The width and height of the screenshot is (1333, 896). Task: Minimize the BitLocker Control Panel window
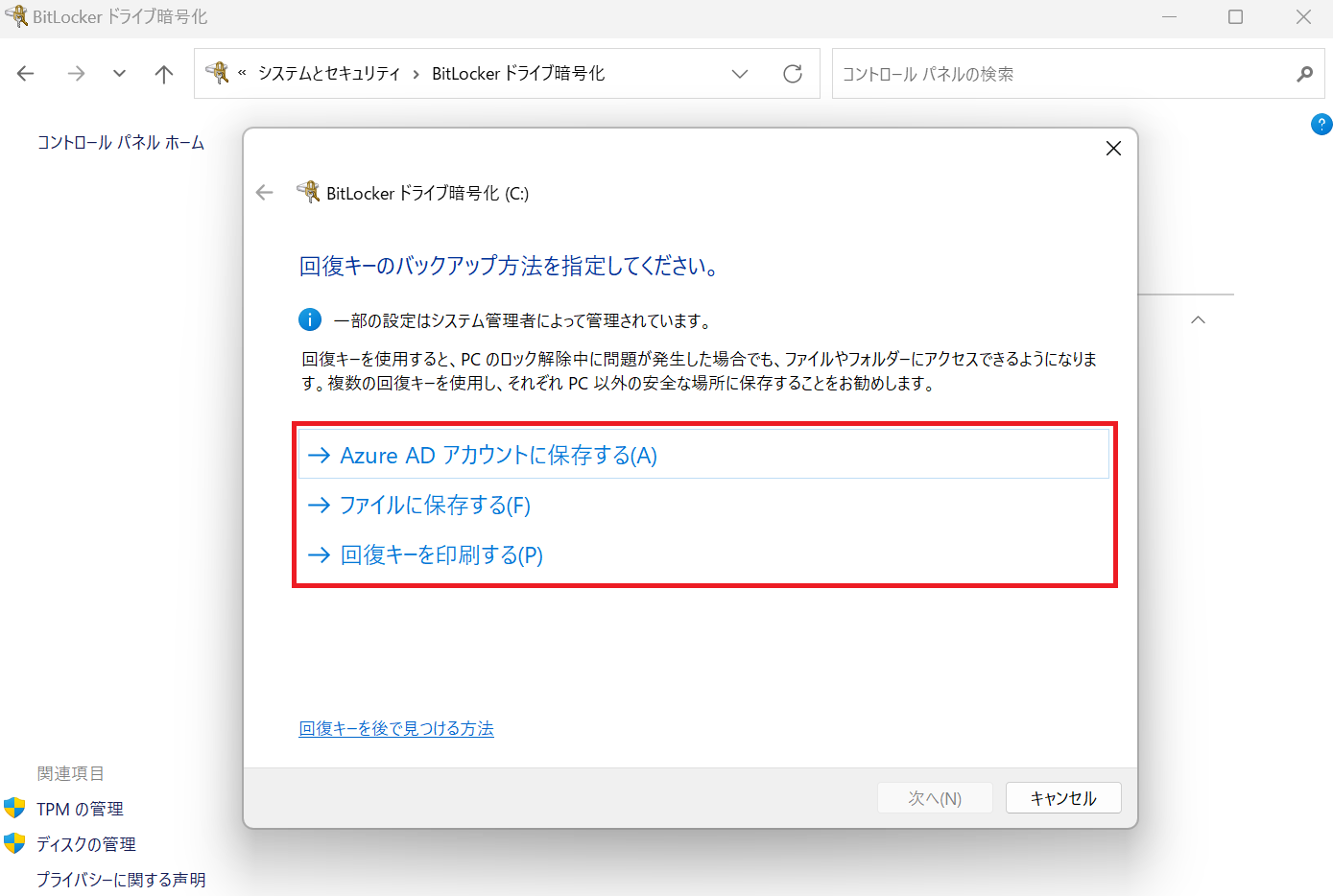pyautogui.click(x=1169, y=16)
